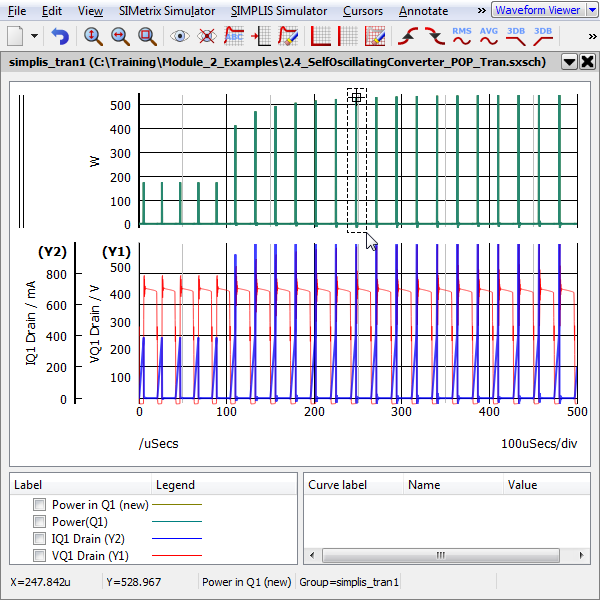Click the new graph sheet icon
The image size is (600, 600).
tap(16, 36)
